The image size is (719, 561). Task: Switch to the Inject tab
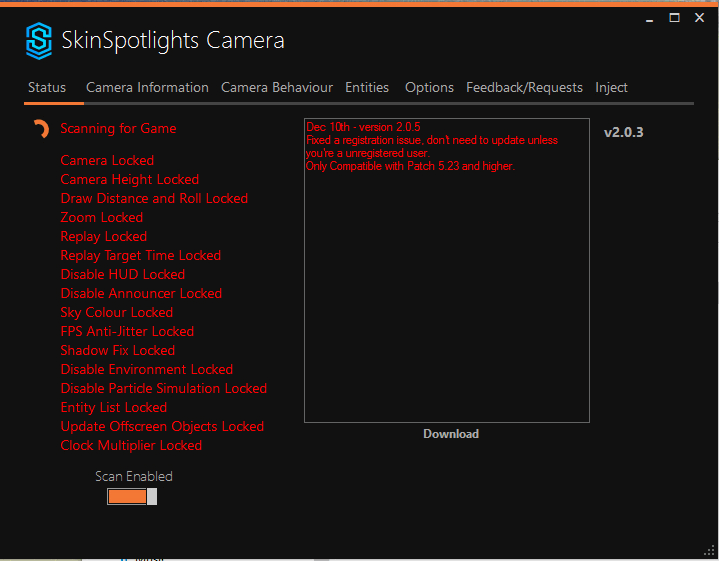(611, 88)
